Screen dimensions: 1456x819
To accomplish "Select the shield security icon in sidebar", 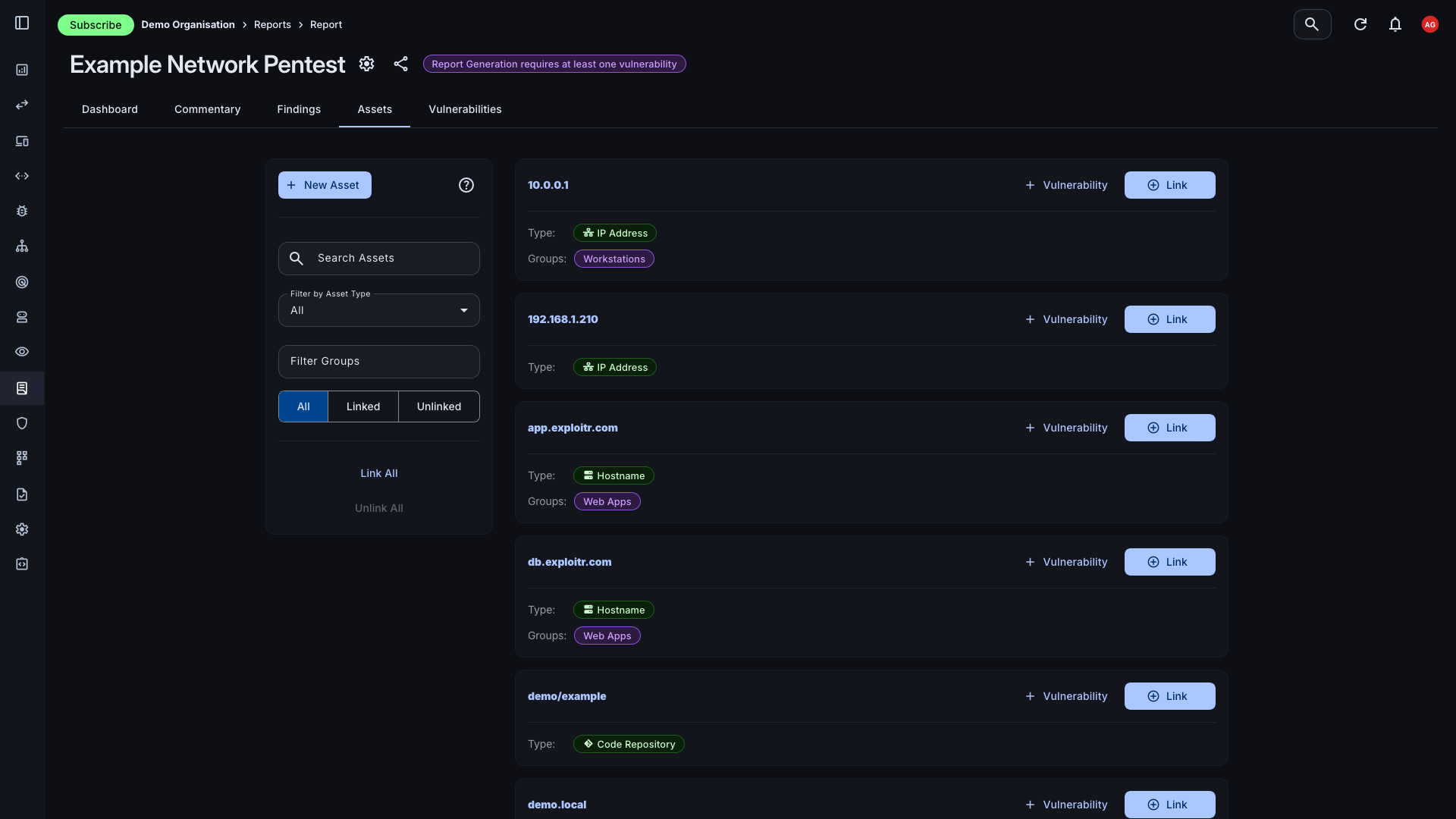I will point(22,423).
